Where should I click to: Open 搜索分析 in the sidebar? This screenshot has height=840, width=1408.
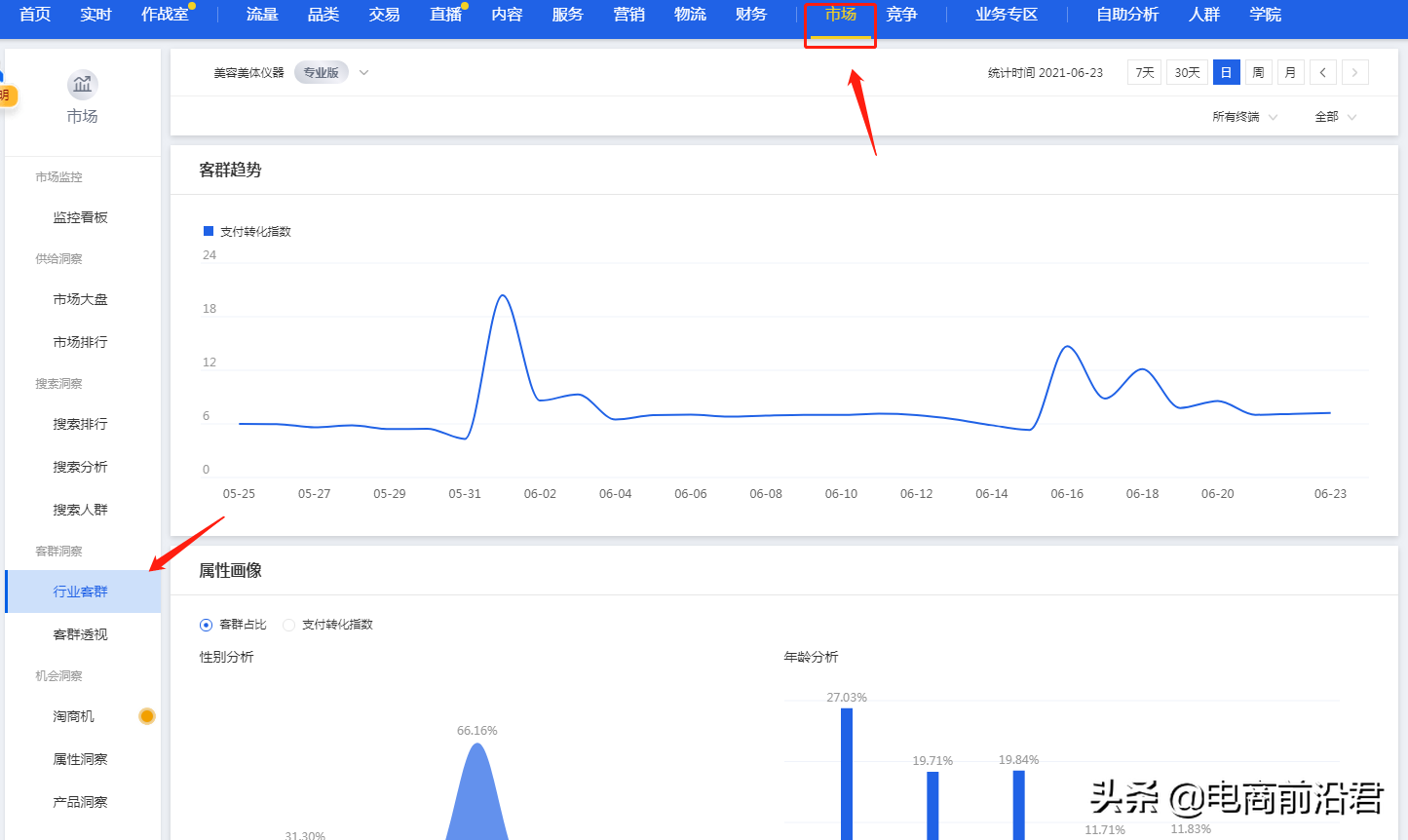click(81, 467)
